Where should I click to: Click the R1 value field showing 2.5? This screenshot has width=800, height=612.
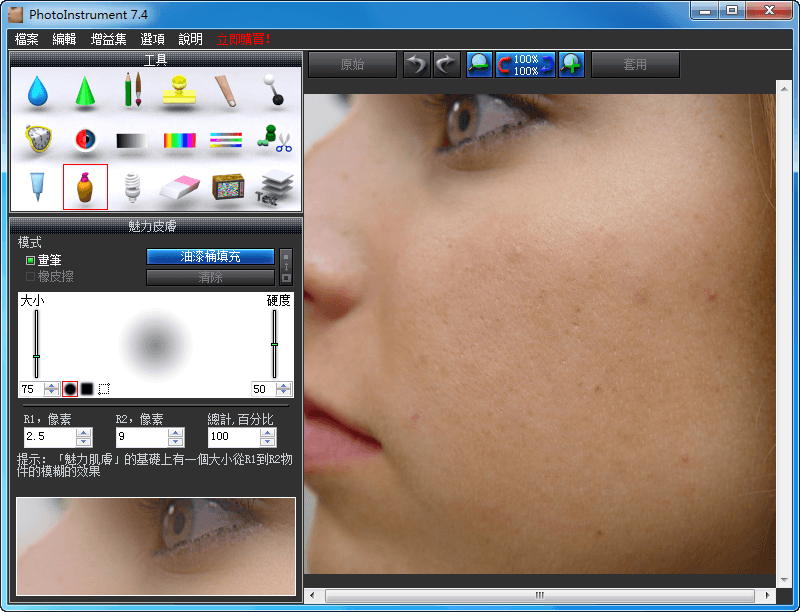(50, 437)
